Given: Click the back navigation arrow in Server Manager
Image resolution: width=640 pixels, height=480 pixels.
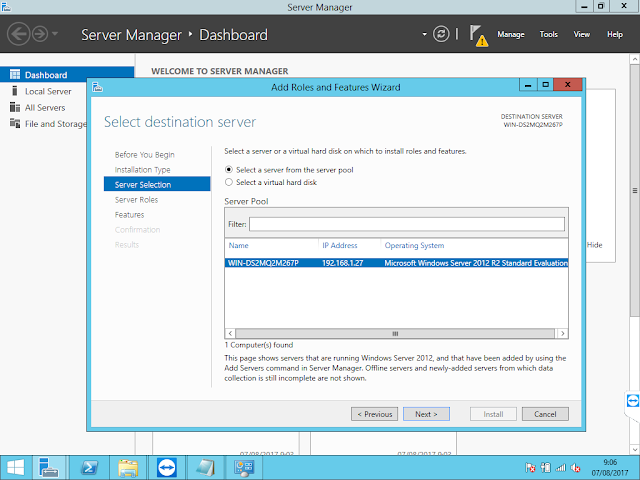Looking at the screenshot, I should click(18, 33).
